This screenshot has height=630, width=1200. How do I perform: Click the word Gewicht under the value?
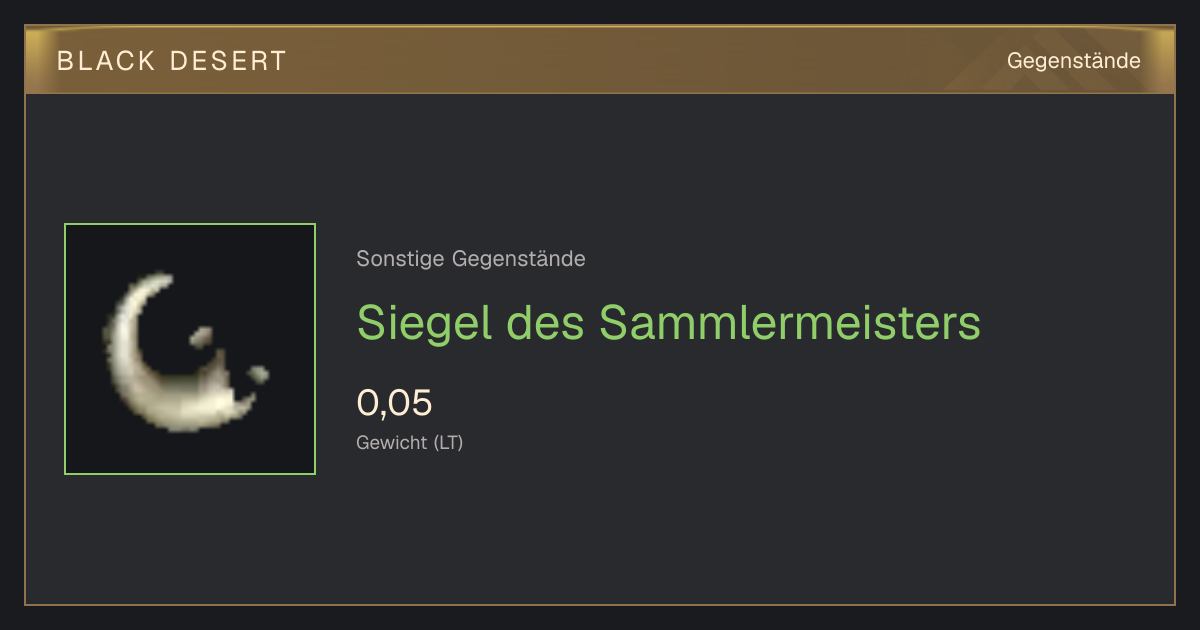(x=392, y=442)
